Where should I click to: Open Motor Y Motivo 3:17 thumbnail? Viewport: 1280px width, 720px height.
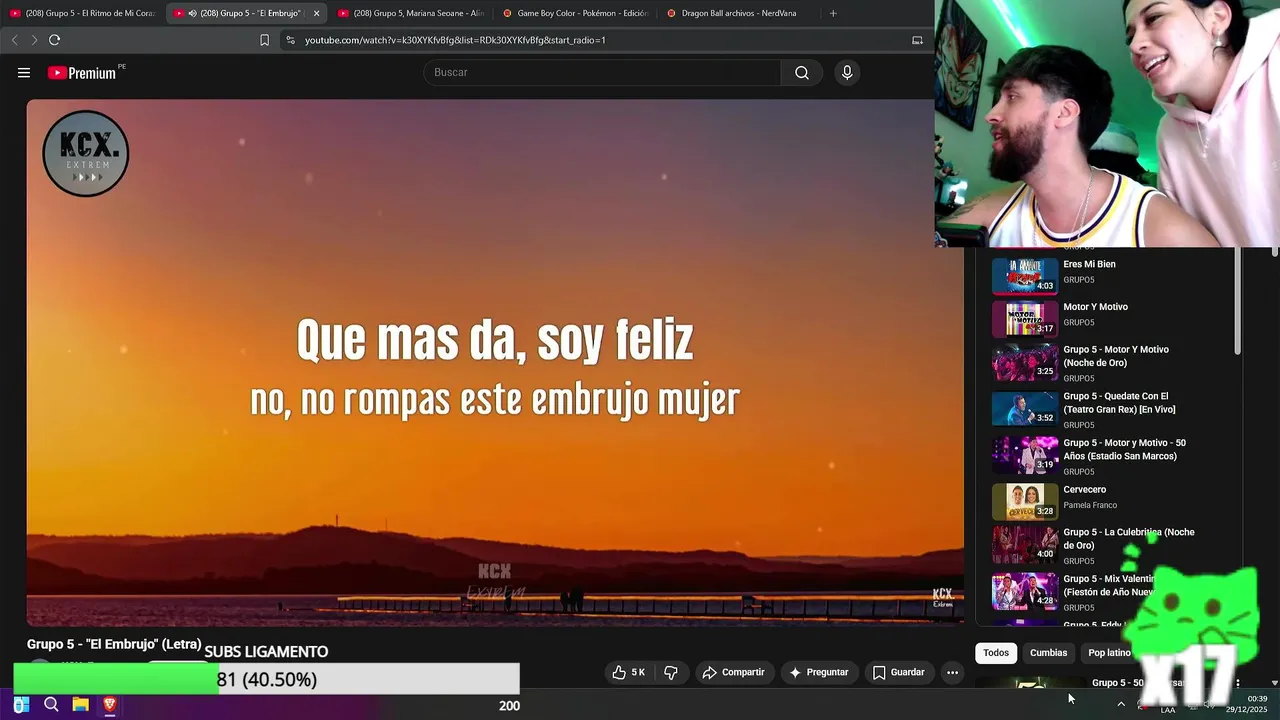tap(1025, 319)
